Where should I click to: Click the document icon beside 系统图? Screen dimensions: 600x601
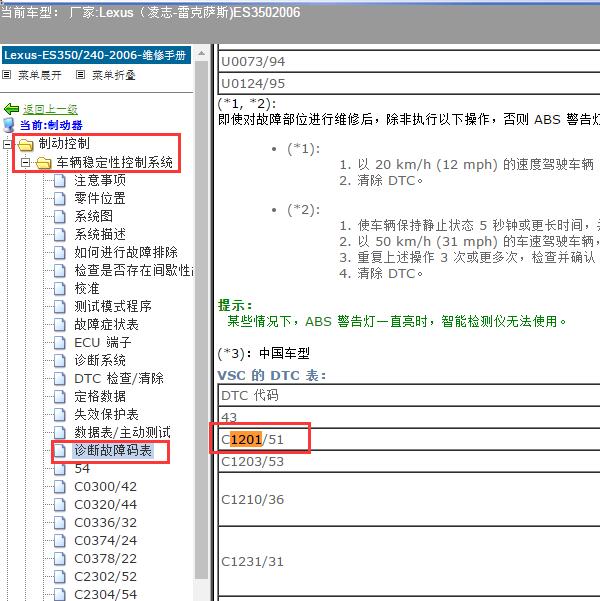tap(59, 216)
